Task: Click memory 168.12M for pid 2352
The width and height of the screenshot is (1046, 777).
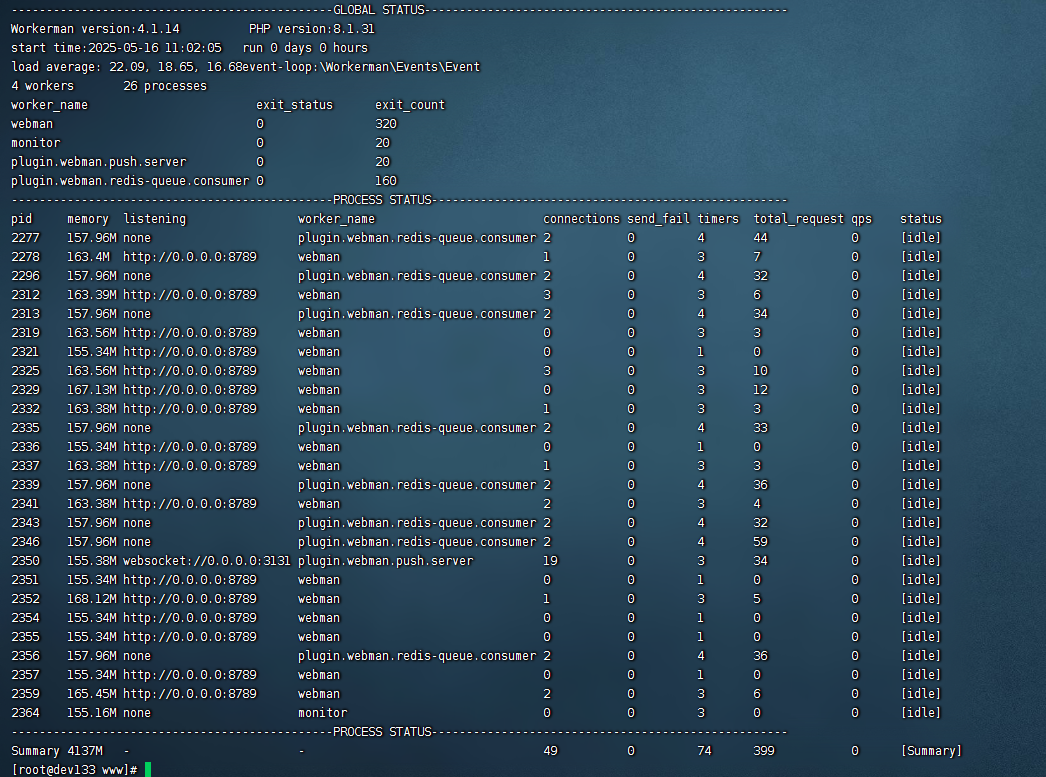Action: click(x=91, y=599)
